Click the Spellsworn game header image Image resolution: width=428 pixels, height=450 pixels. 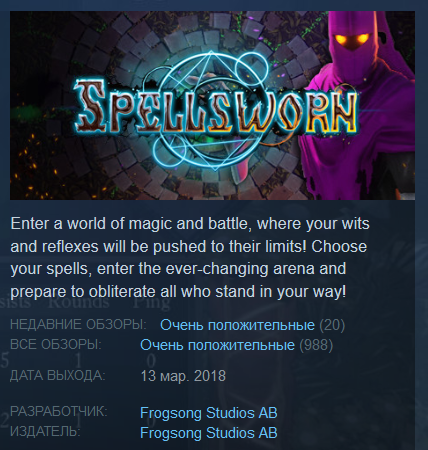coord(212,105)
